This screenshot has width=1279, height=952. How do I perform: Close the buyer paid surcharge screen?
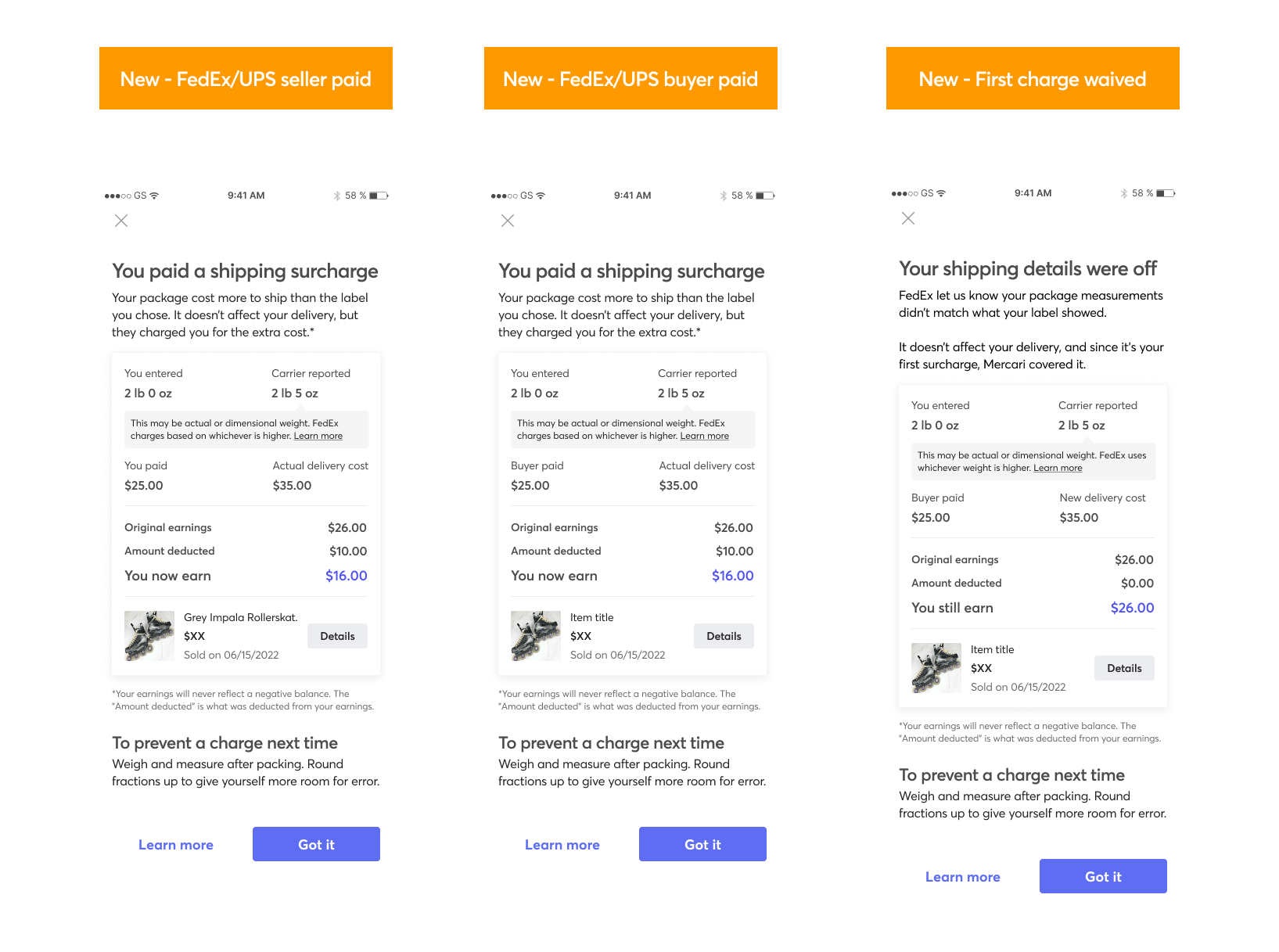point(508,221)
